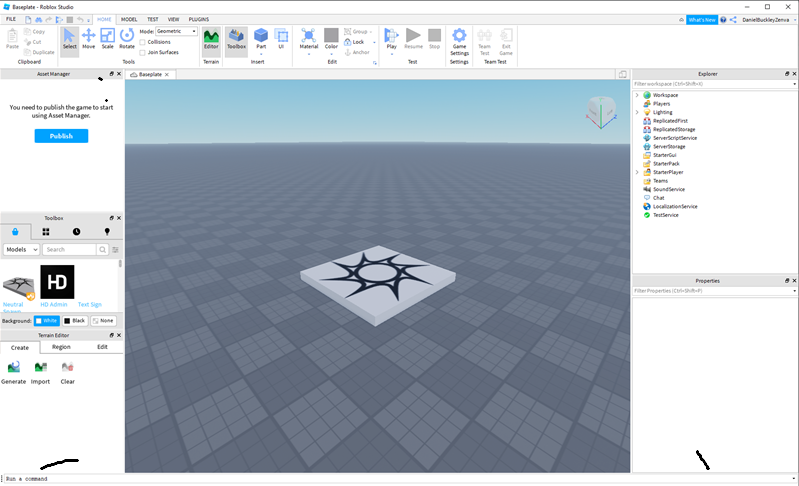Open the Text Sign model link
Image resolution: width=799 pixels, height=486 pixels.
(90, 305)
